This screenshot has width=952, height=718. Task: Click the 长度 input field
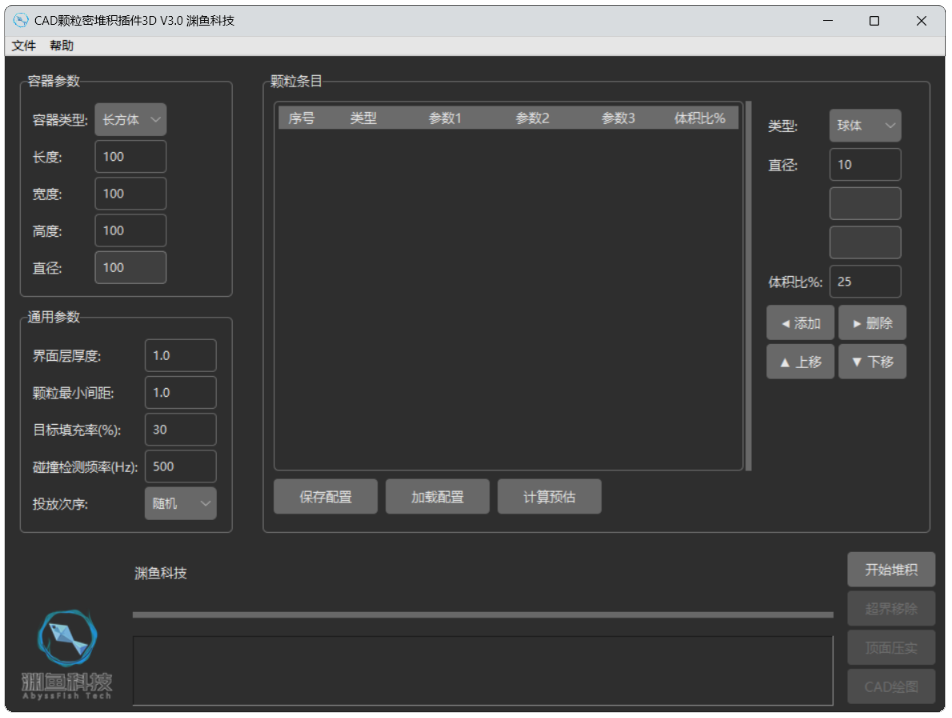pyautogui.click(x=131, y=157)
